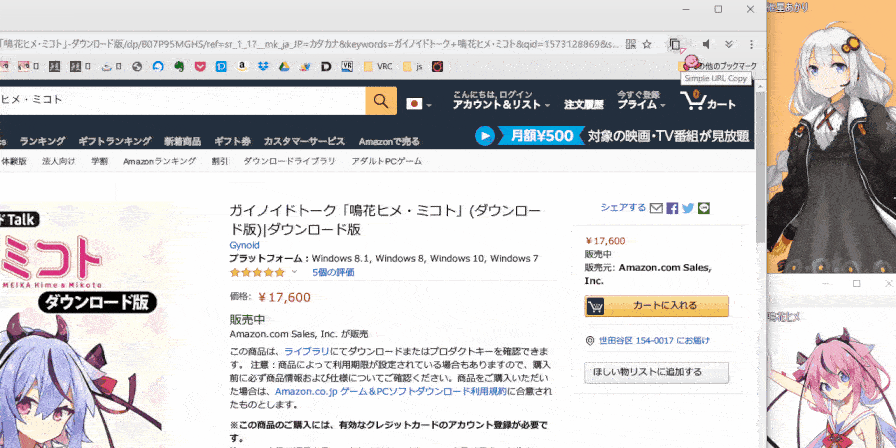Screen dimensions: 896x448
Task: Click the シェアする share link
Action: click(623, 208)
